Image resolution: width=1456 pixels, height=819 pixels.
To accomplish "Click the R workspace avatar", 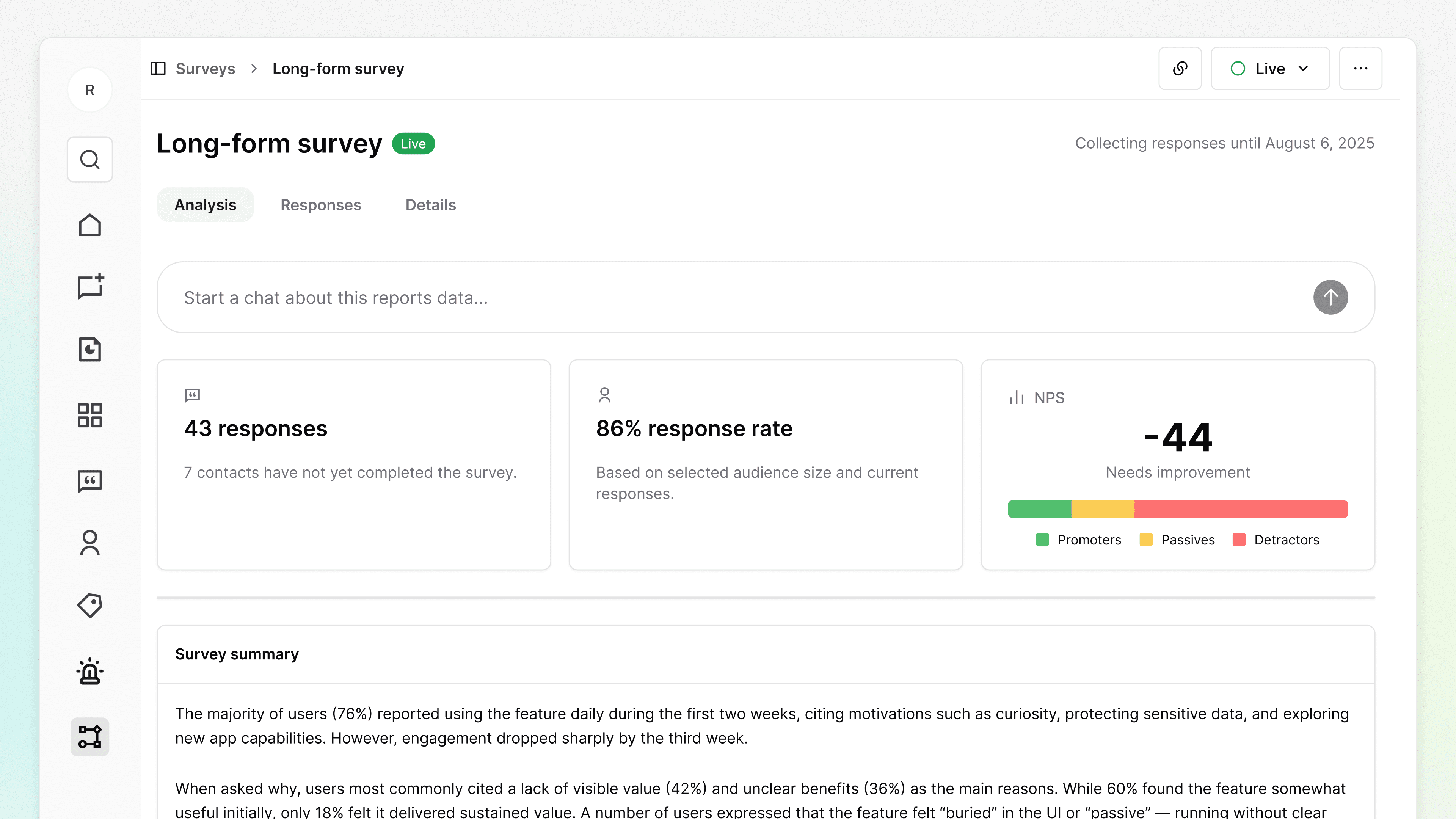I will 90,90.
